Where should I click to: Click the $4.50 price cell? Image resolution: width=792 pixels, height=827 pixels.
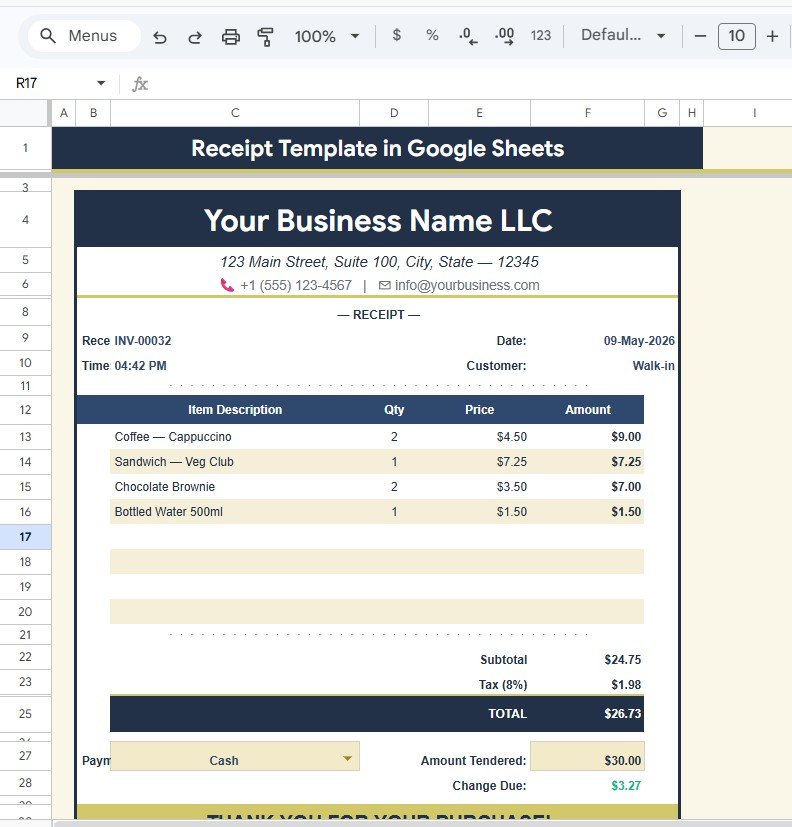click(x=479, y=437)
